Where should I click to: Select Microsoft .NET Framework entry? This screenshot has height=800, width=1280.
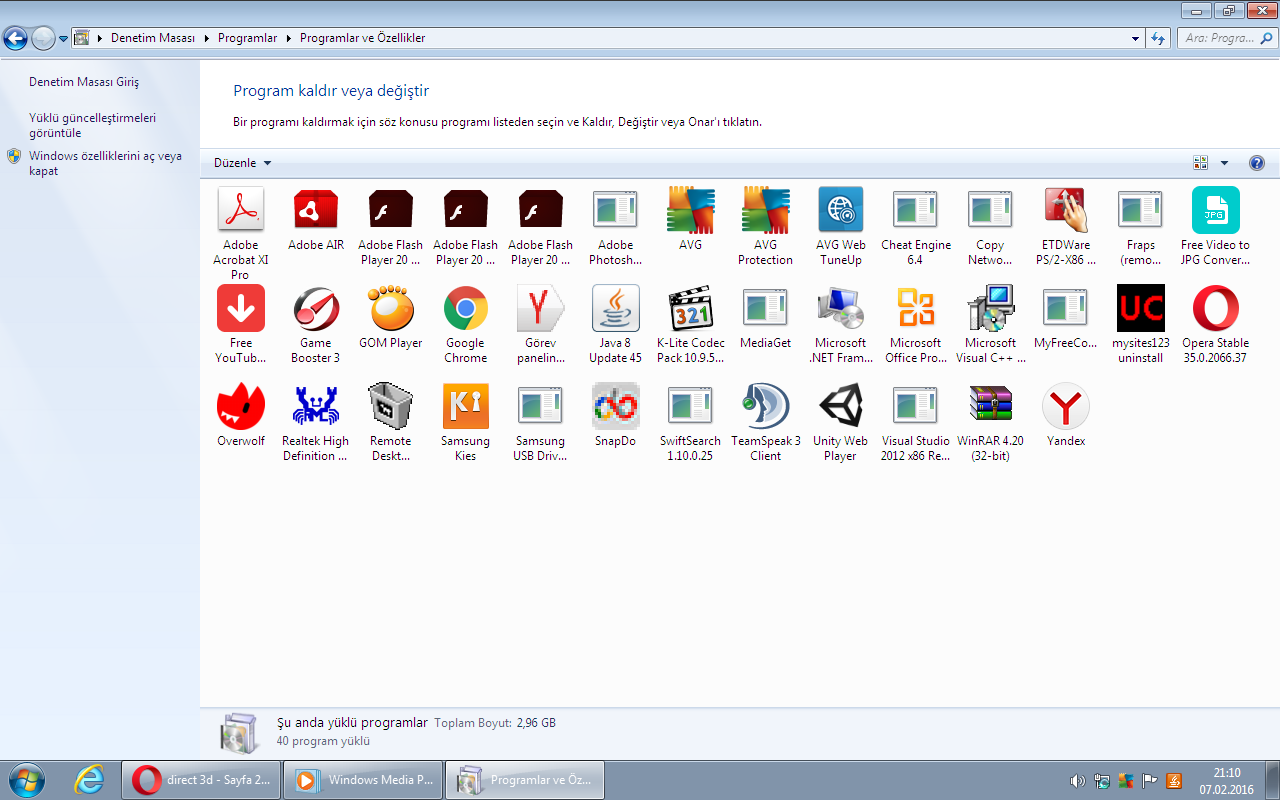point(841,324)
